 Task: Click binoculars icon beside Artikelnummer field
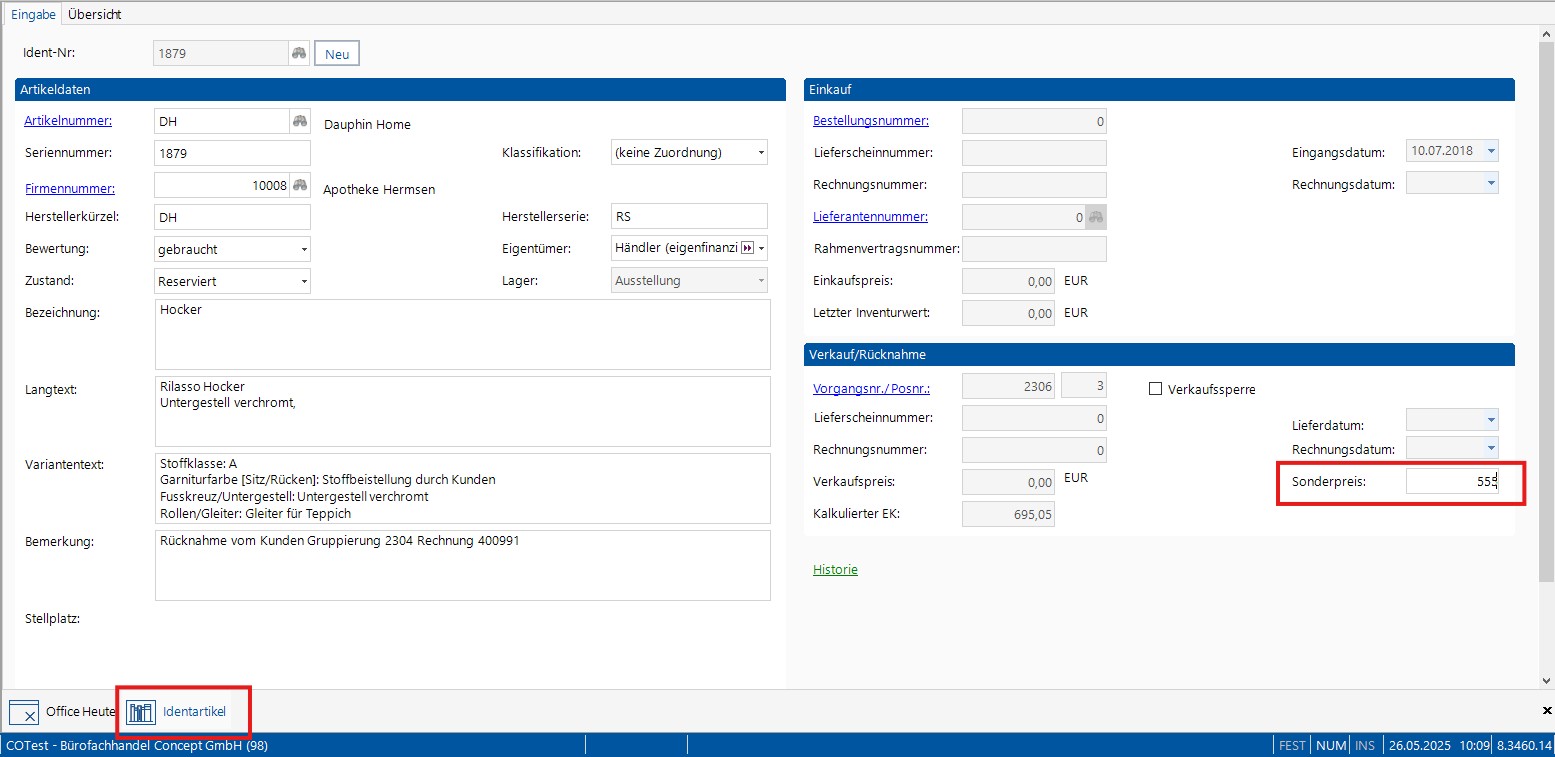(x=299, y=122)
